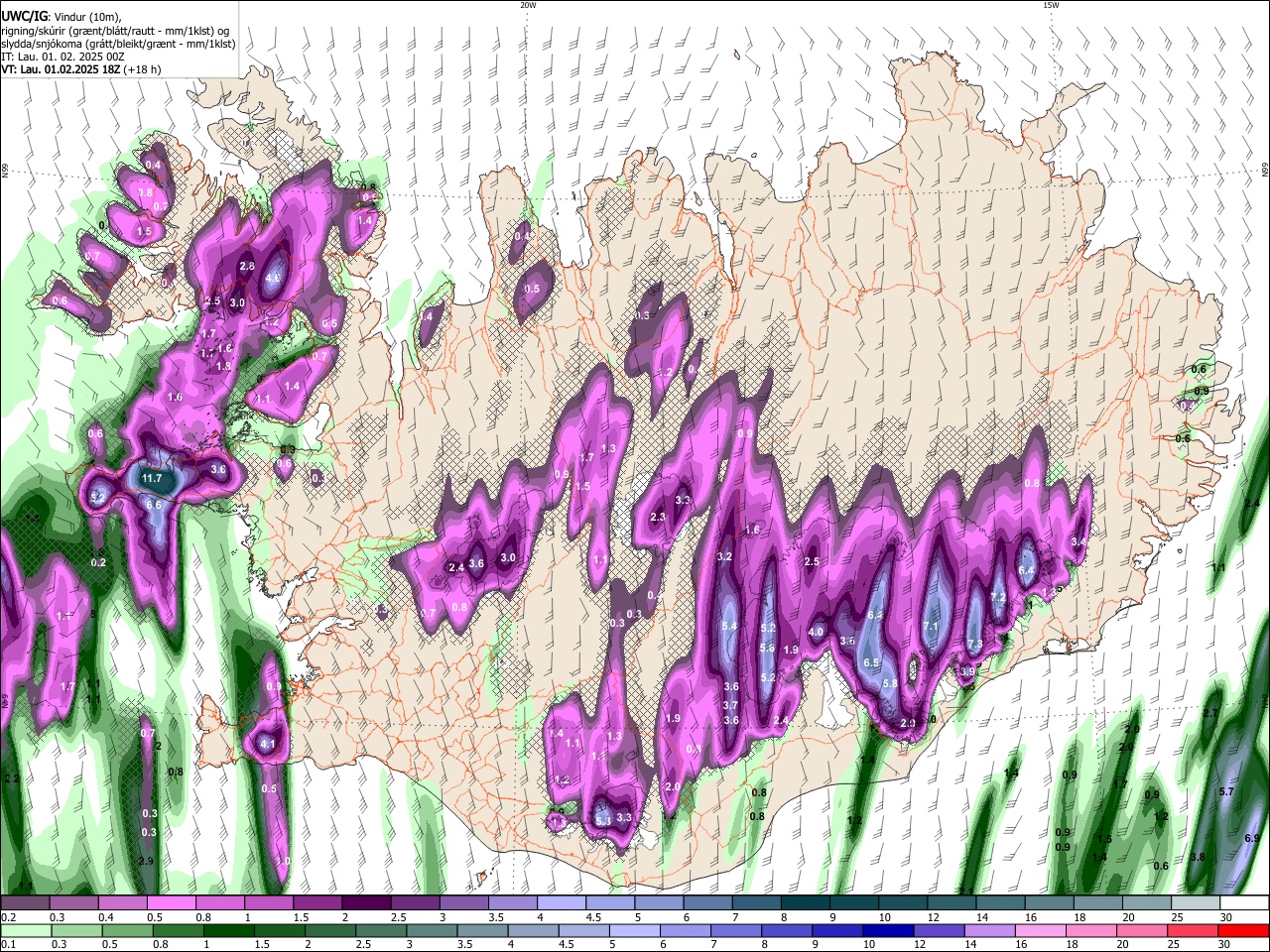
Task: Click the 4.1 value label on the southwest peninsula
Action: (267, 743)
